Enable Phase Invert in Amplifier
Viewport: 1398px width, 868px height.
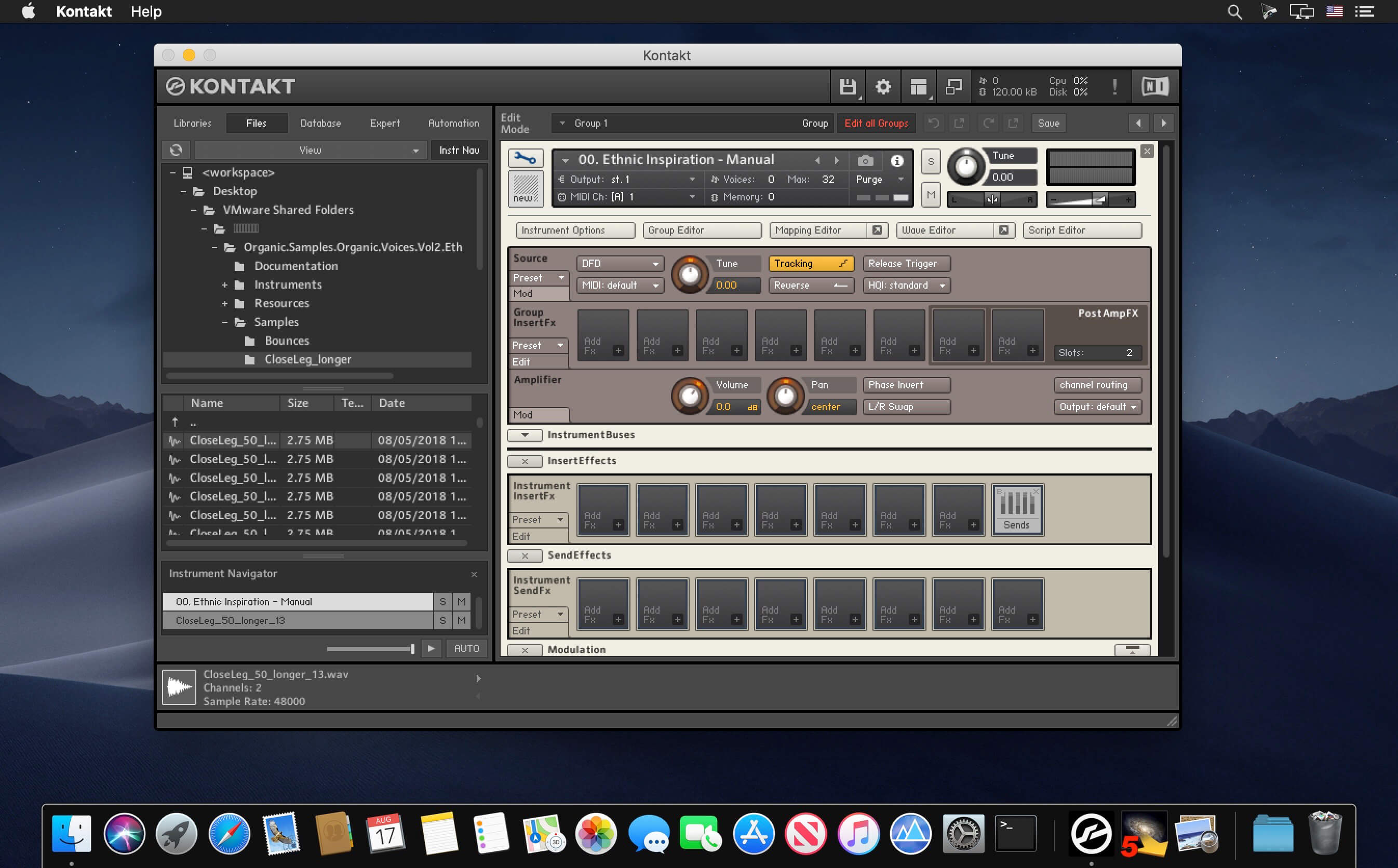pos(906,385)
